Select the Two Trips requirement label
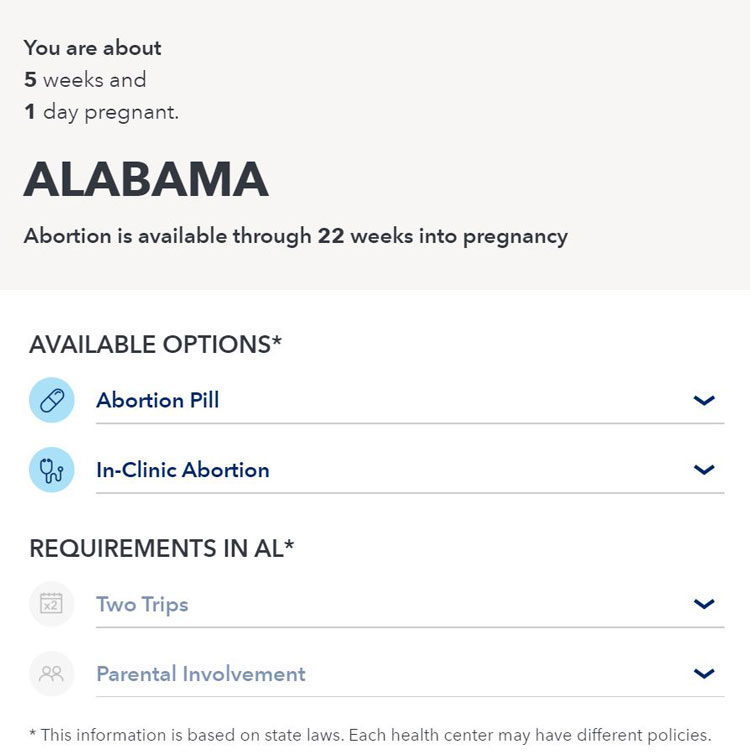The image size is (750, 752). [x=142, y=605]
